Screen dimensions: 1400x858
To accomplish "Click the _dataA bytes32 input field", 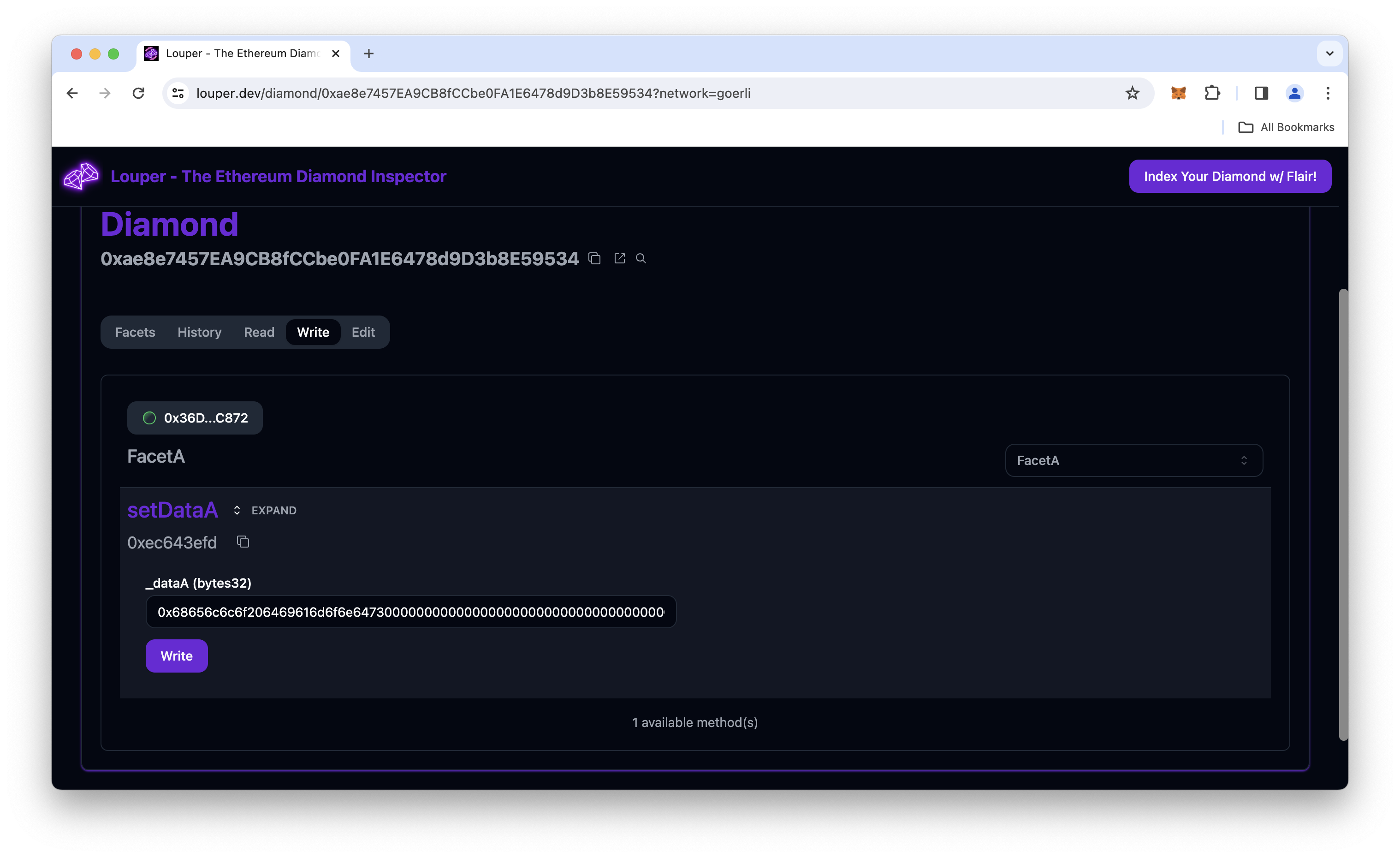I will (x=410, y=612).
